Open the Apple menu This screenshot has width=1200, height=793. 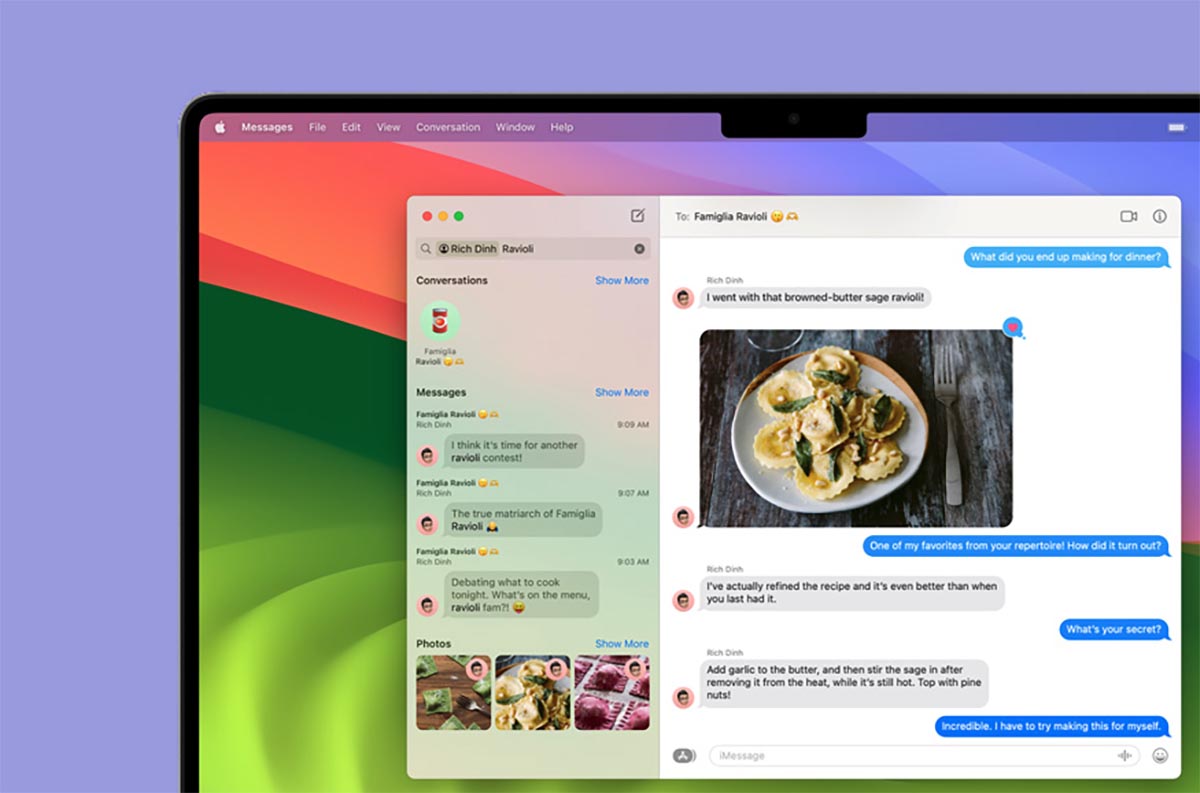(x=219, y=127)
